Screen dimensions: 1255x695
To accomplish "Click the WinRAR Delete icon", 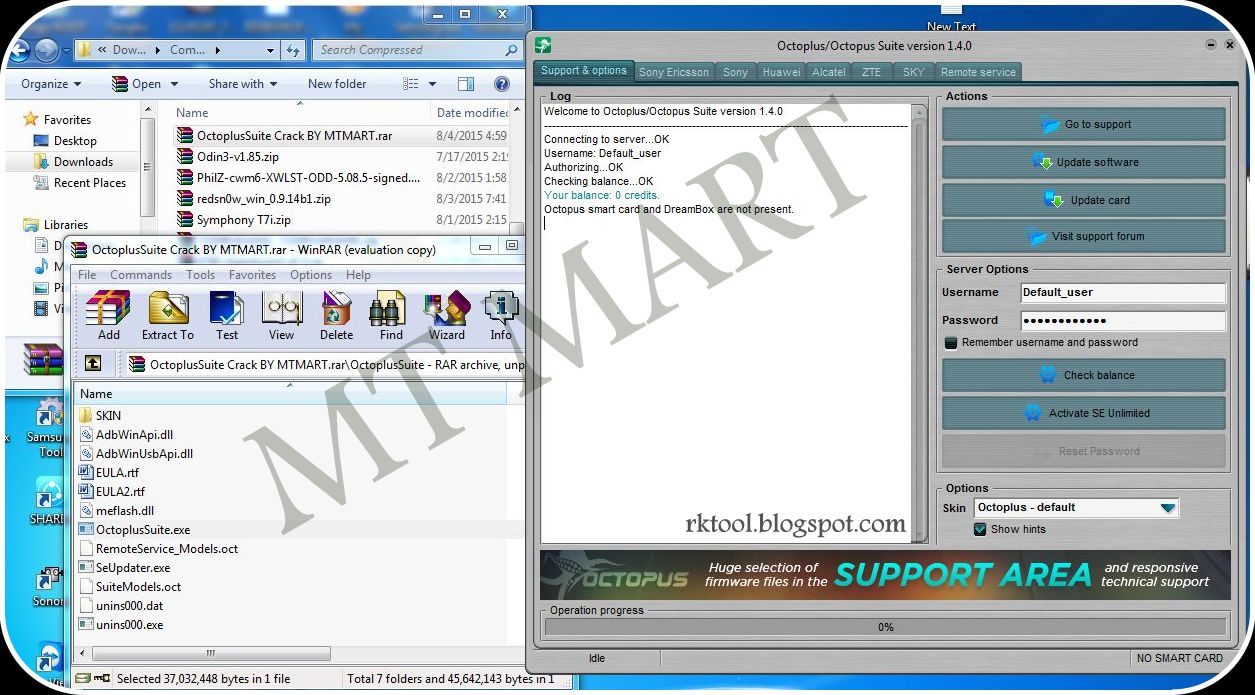I will pyautogui.click(x=337, y=309).
